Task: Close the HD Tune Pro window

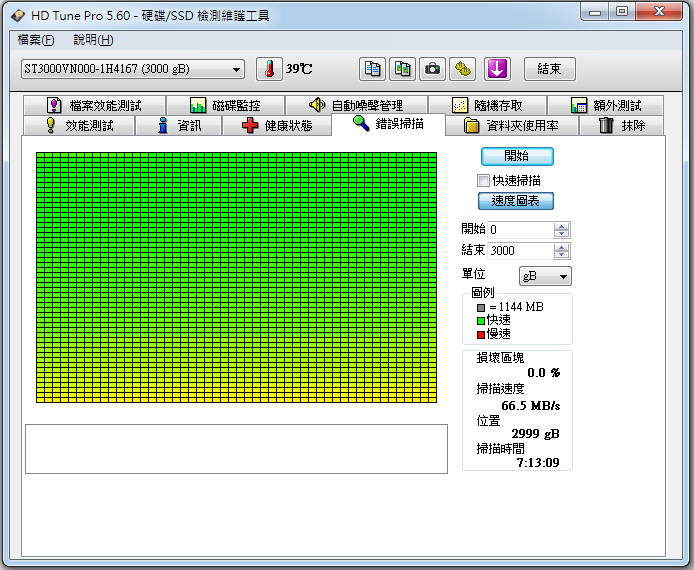Action: tap(659, 12)
